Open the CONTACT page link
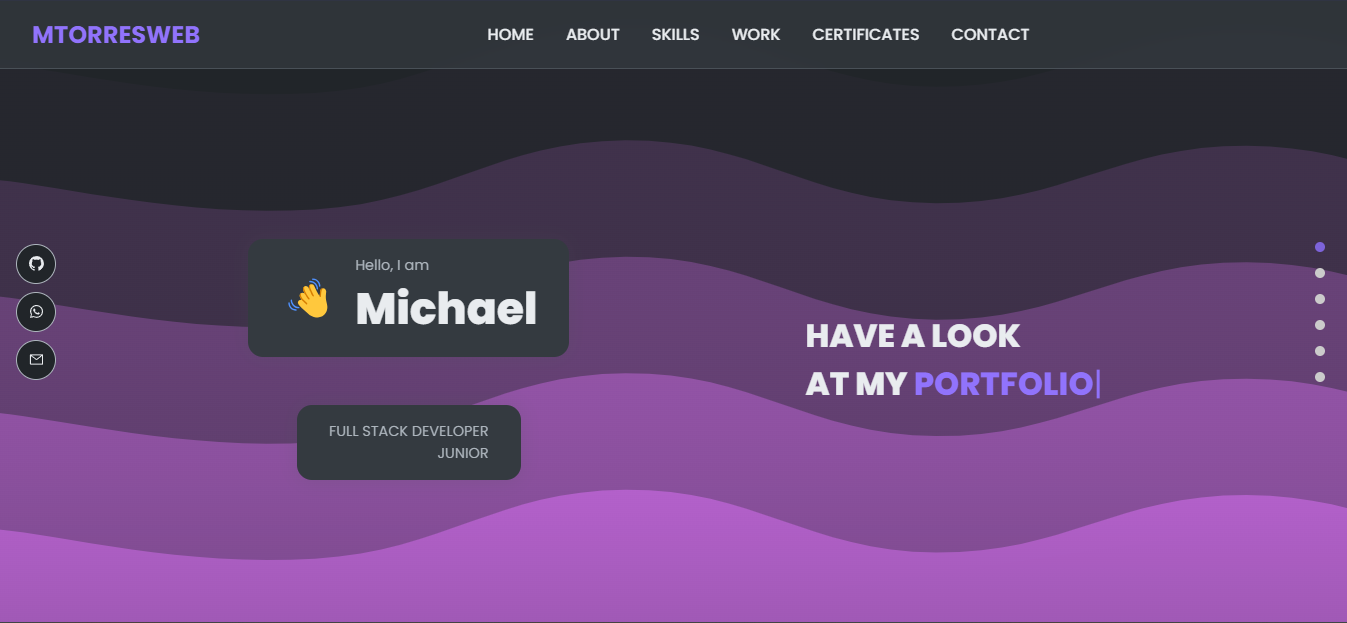This screenshot has width=1347, height=623. 990,33
